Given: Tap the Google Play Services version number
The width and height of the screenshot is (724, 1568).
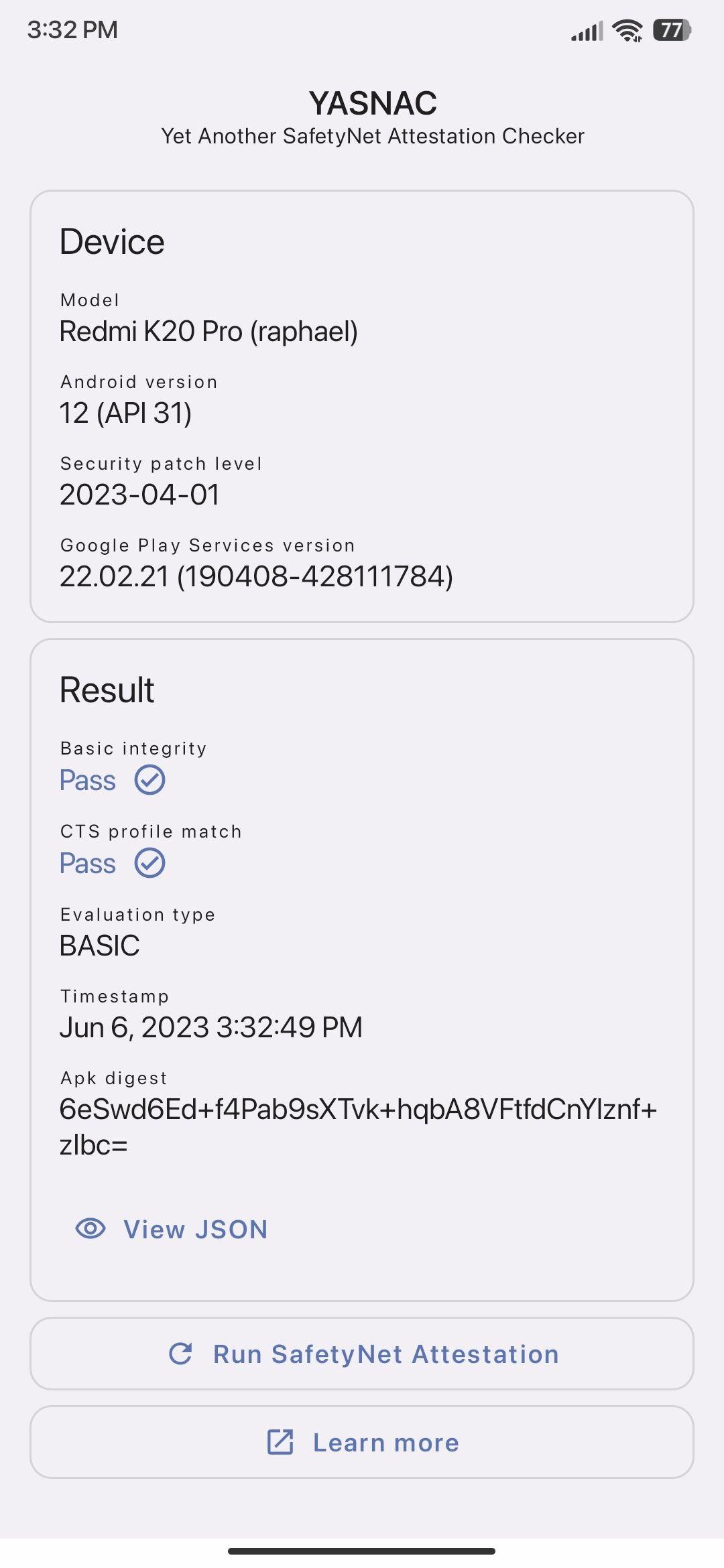Looking at the screenshot, I should pos(256,576).
